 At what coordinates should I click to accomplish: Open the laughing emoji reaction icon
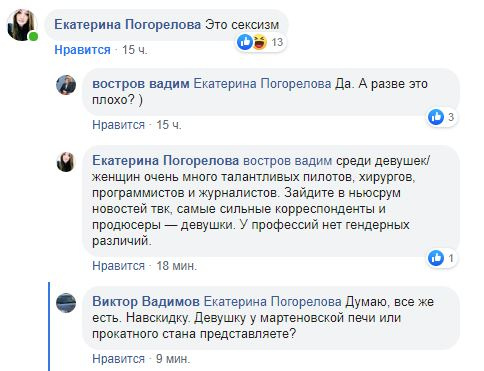(x=260, y=42)
